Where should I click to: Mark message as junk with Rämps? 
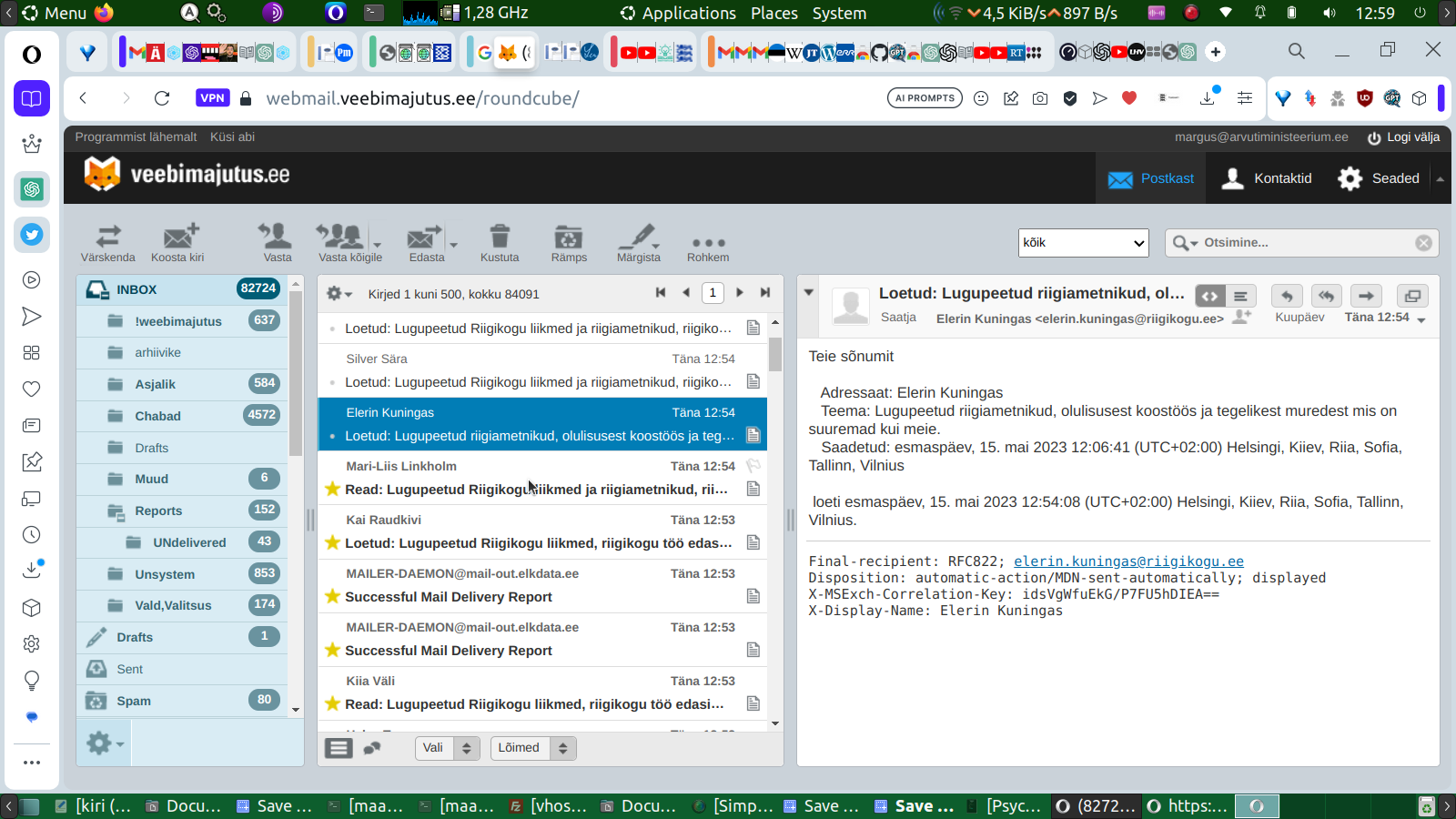(569, 243)
